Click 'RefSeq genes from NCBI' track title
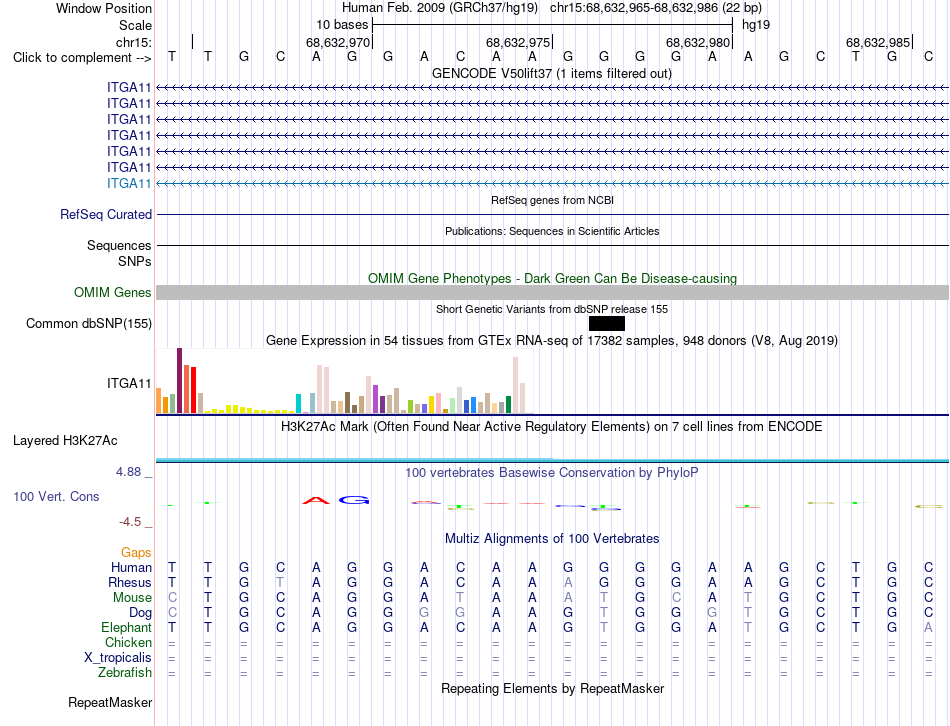This screenshot has height=726, width=950. (552, 200)
